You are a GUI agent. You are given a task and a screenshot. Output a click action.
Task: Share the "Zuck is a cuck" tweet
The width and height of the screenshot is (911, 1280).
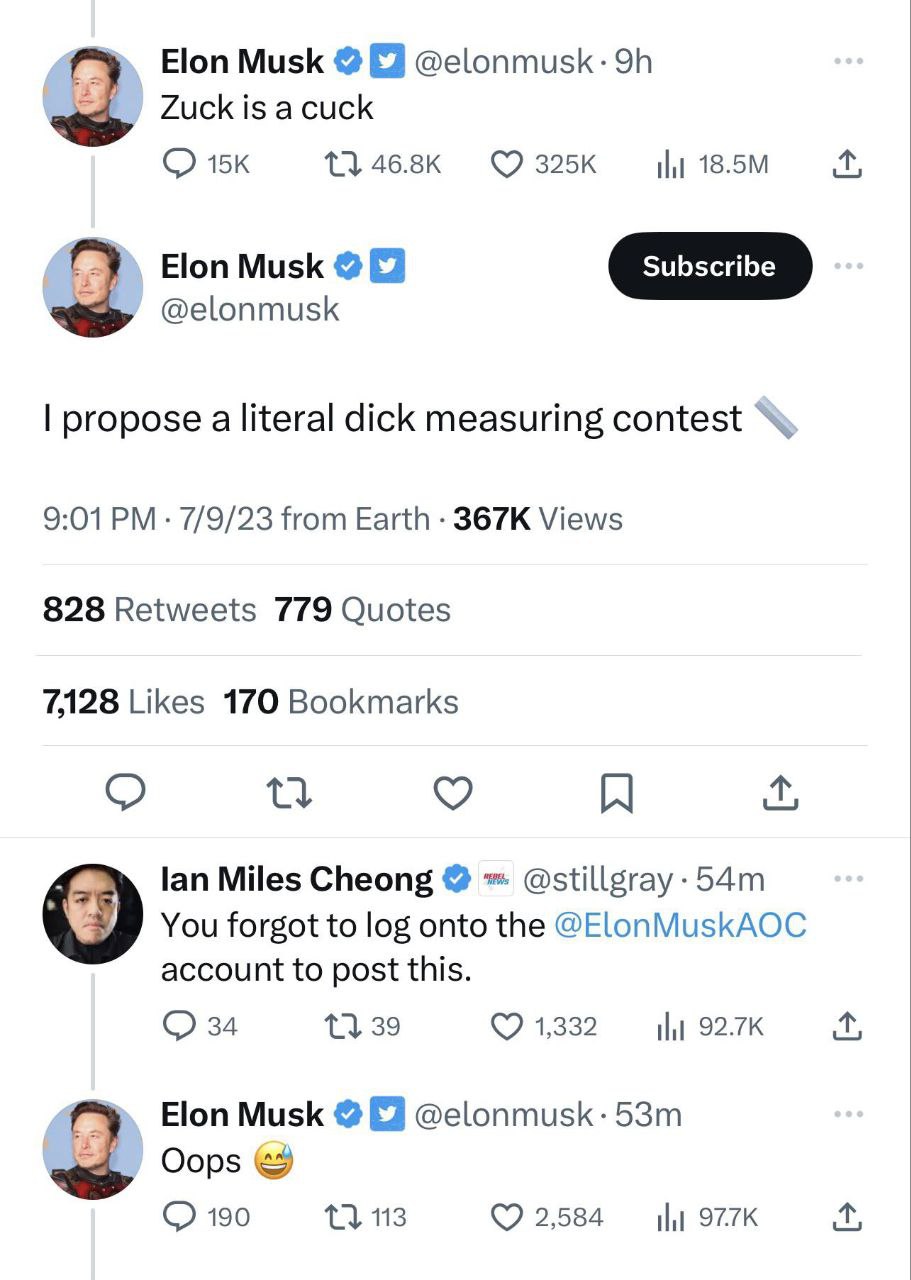click(846, 164)
